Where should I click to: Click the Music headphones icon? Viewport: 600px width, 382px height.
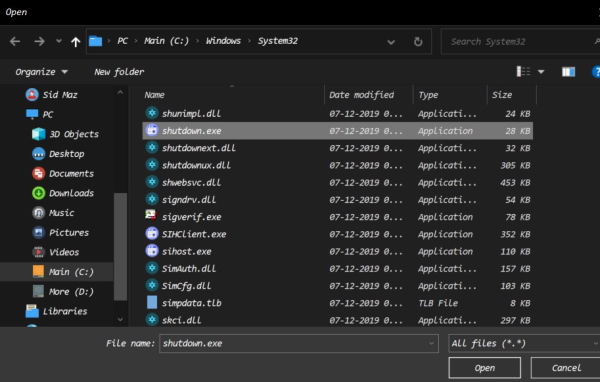coord(39,213)
